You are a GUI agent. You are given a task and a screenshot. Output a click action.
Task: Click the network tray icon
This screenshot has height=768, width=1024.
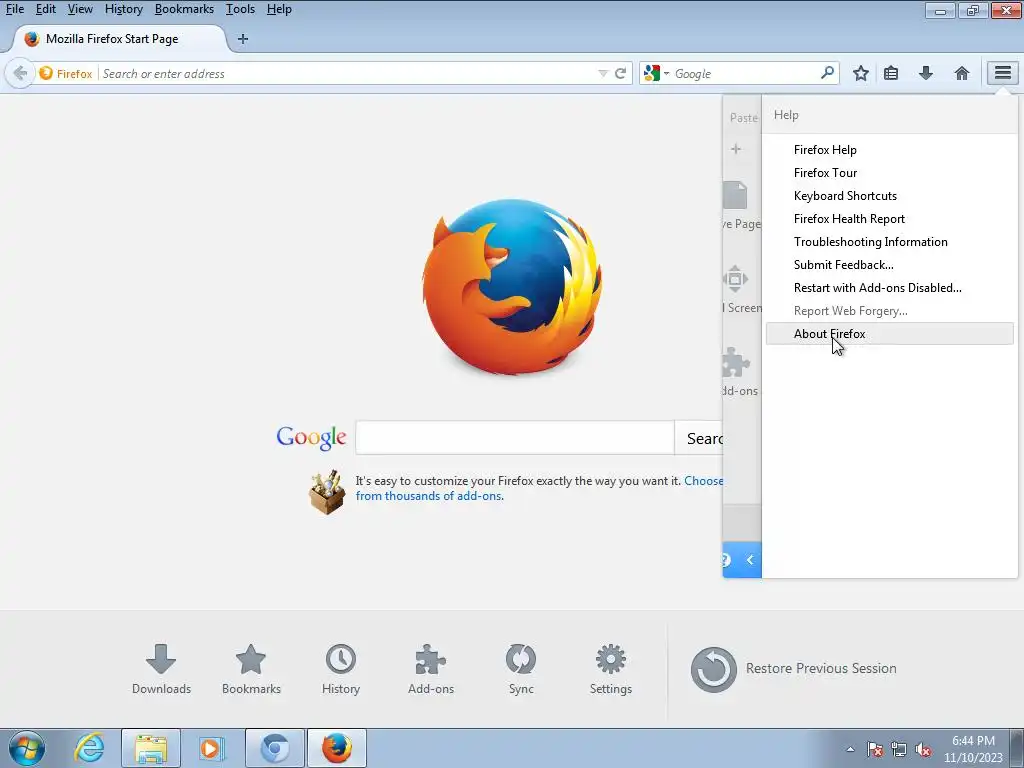(899, 750)
